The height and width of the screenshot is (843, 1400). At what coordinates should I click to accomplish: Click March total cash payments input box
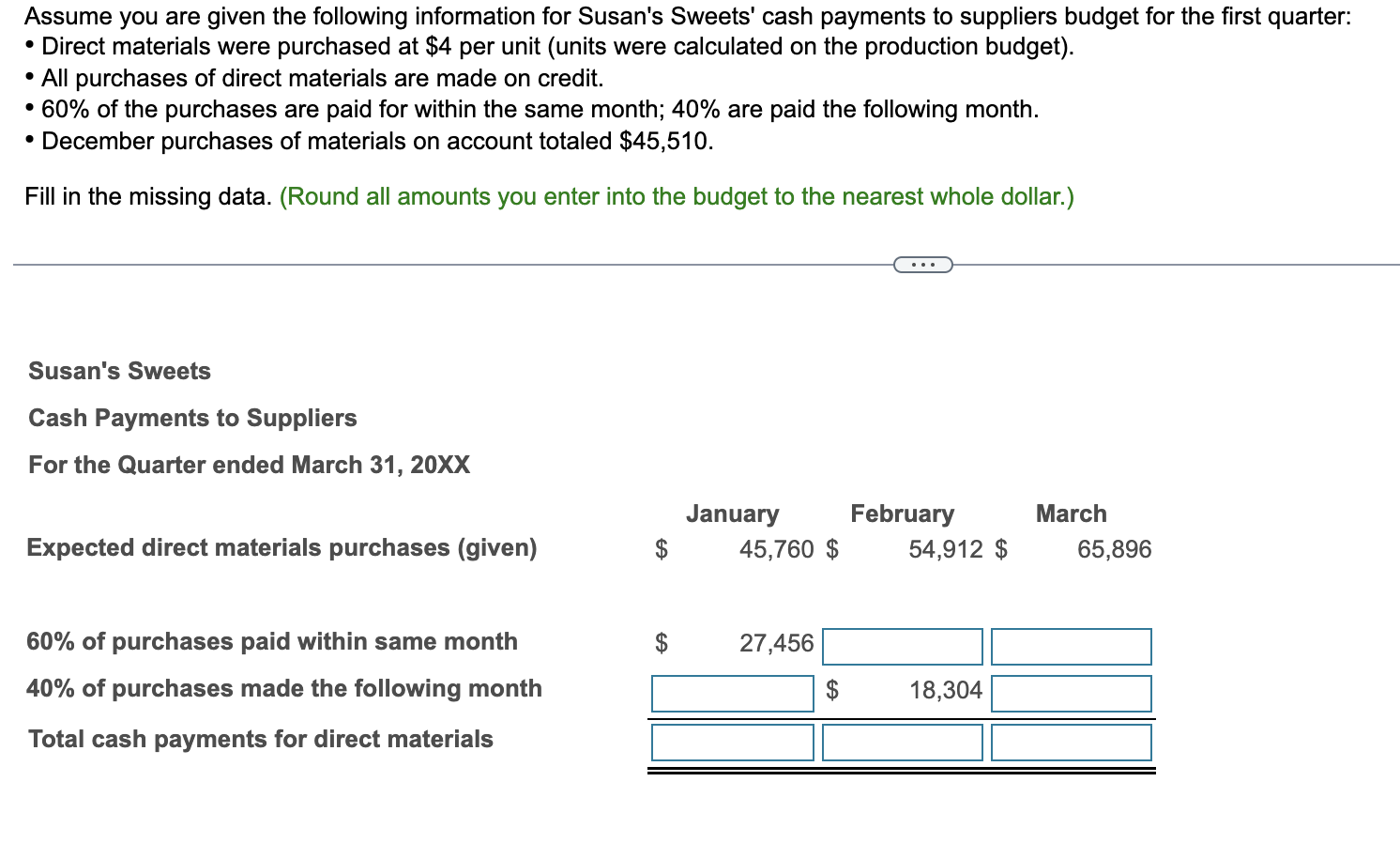point(1071,743)
